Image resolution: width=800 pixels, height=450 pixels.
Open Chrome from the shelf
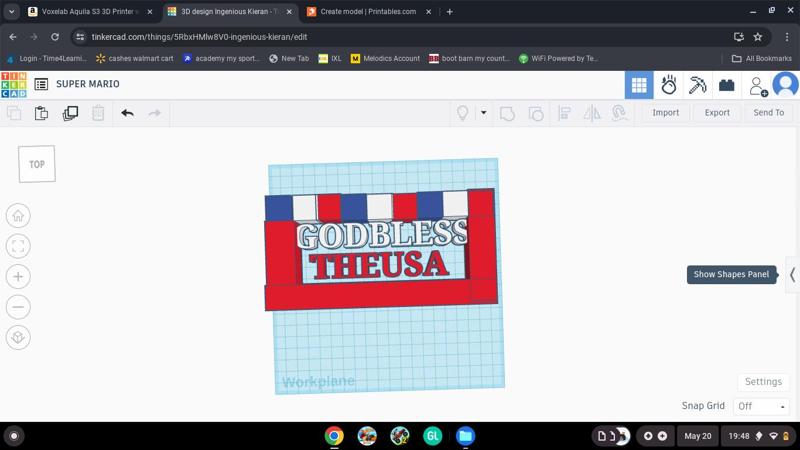[x=334, y=436]
